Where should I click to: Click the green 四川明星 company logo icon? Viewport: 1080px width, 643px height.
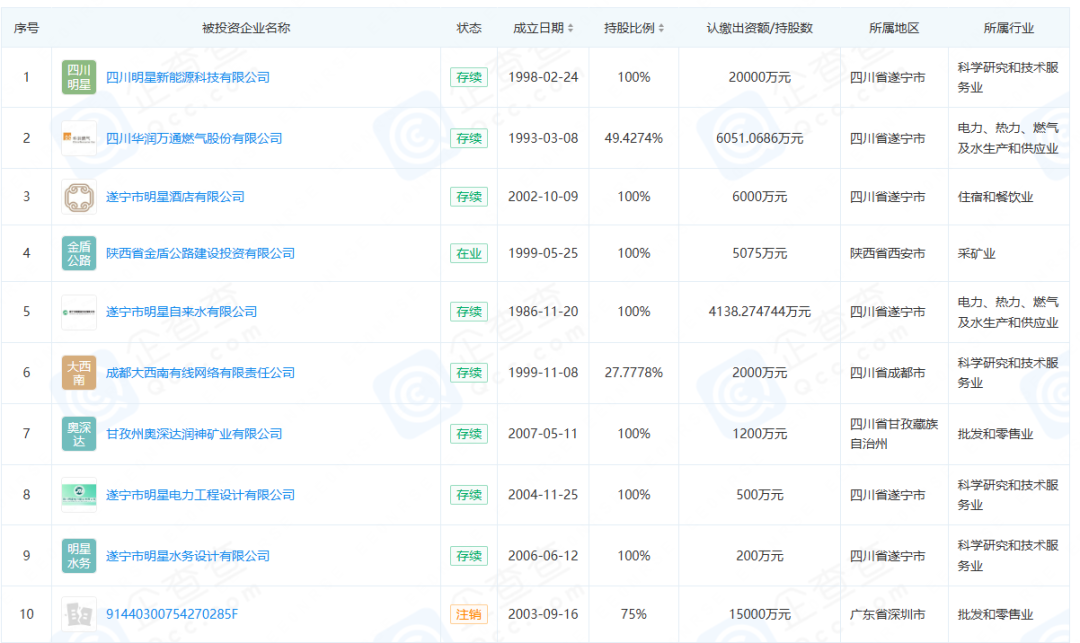pos(79,77)
